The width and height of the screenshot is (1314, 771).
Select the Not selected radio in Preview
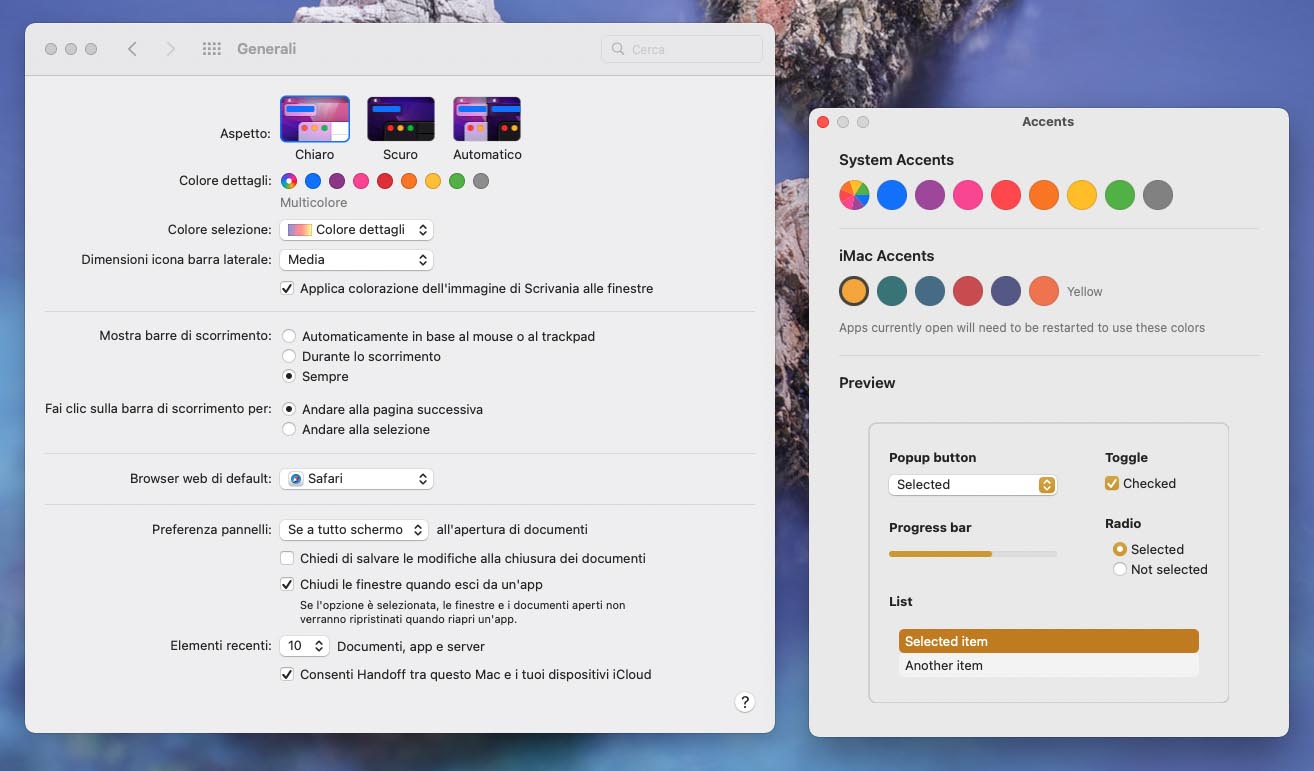click(1119, 569)
